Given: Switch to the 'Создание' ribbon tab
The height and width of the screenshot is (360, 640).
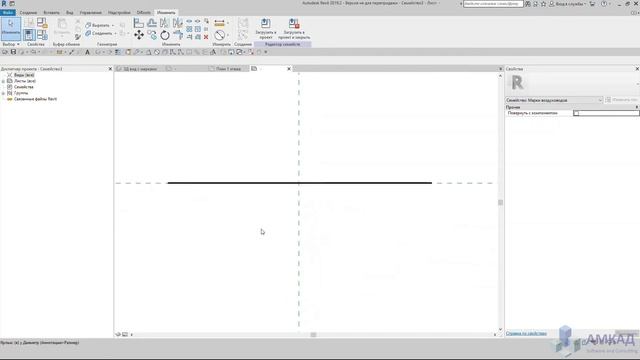Looking at the screenshot, I should pos(28,13).
